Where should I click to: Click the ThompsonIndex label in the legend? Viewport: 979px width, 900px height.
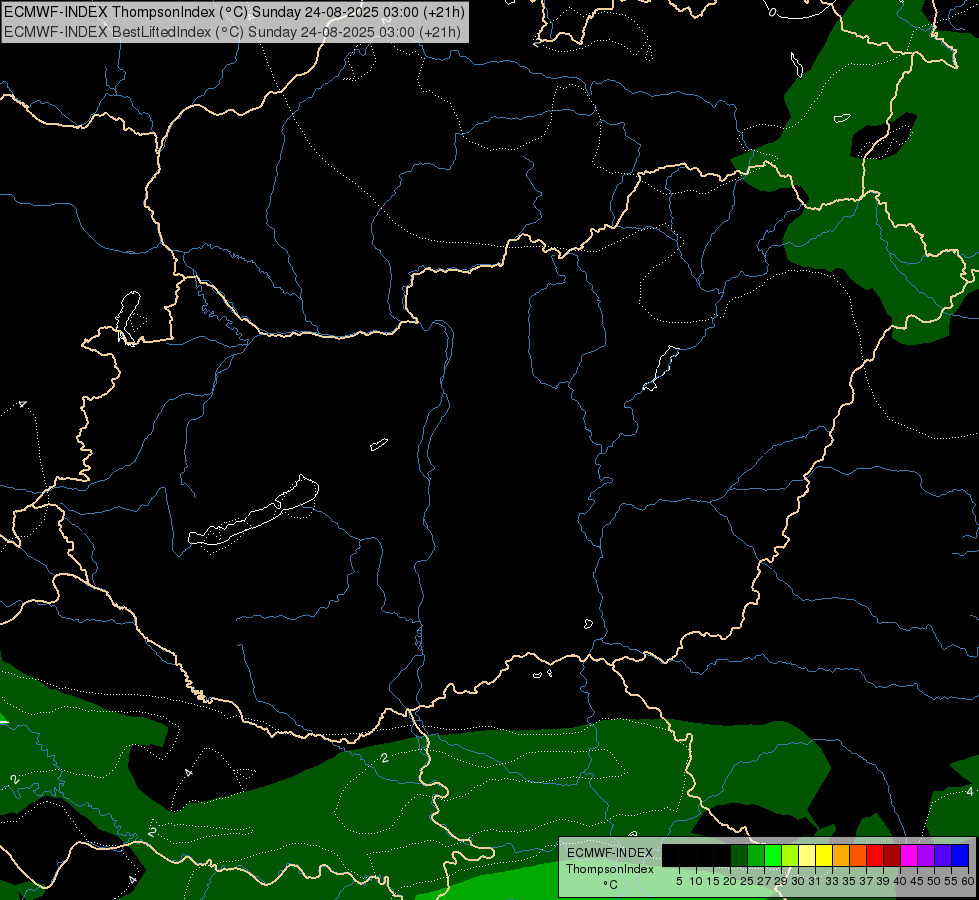tap(610, 869)
